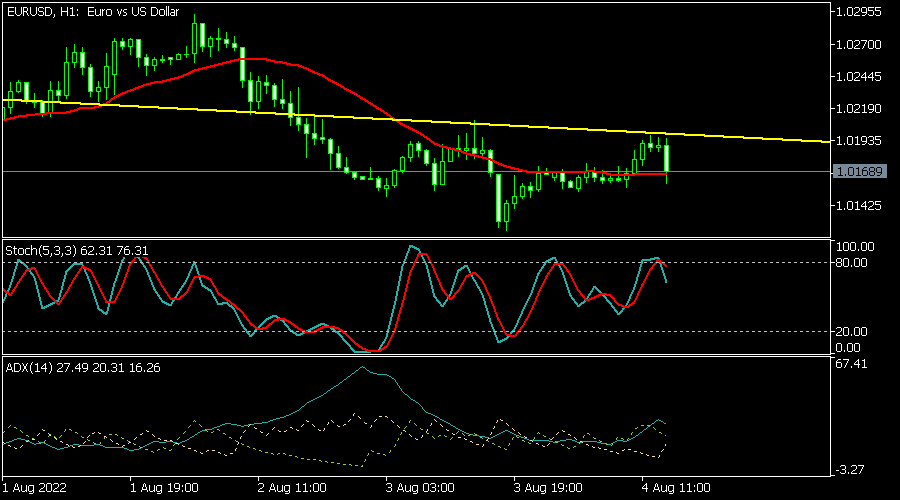Click the 3 Aug 03:00 time label

[x=420, y=488]
